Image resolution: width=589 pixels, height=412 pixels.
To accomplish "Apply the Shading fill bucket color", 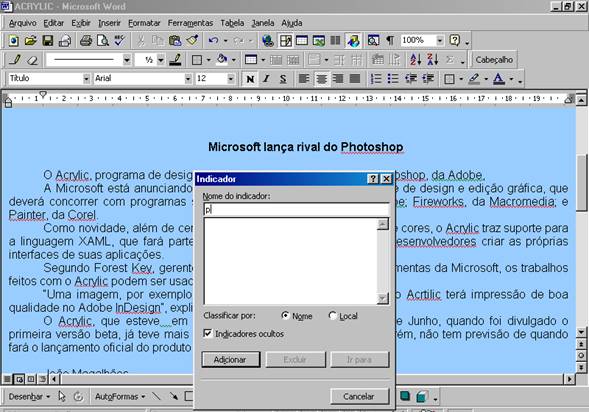I will 222,60.
